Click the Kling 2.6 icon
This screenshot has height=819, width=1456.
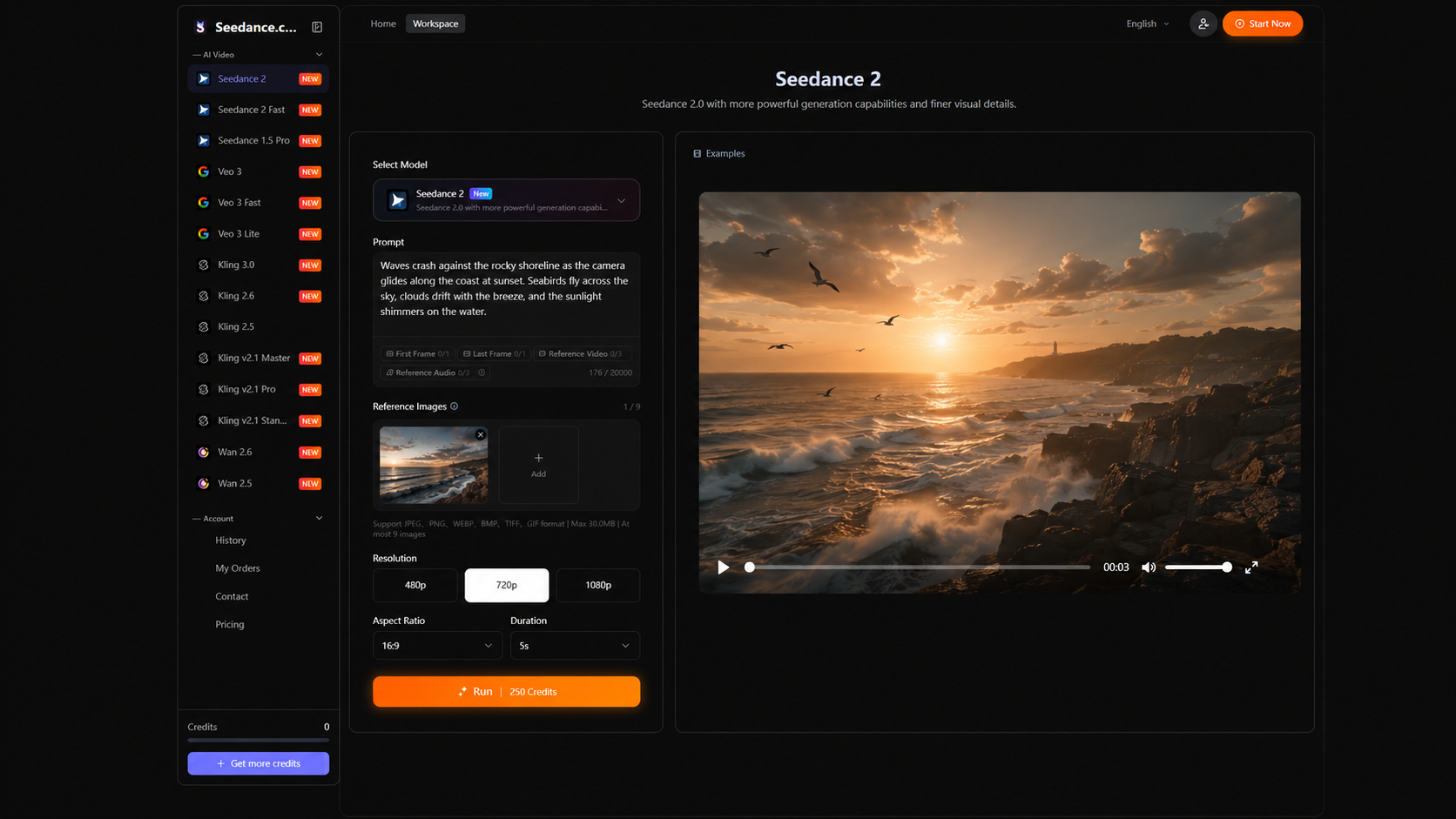tap(204, 296)
